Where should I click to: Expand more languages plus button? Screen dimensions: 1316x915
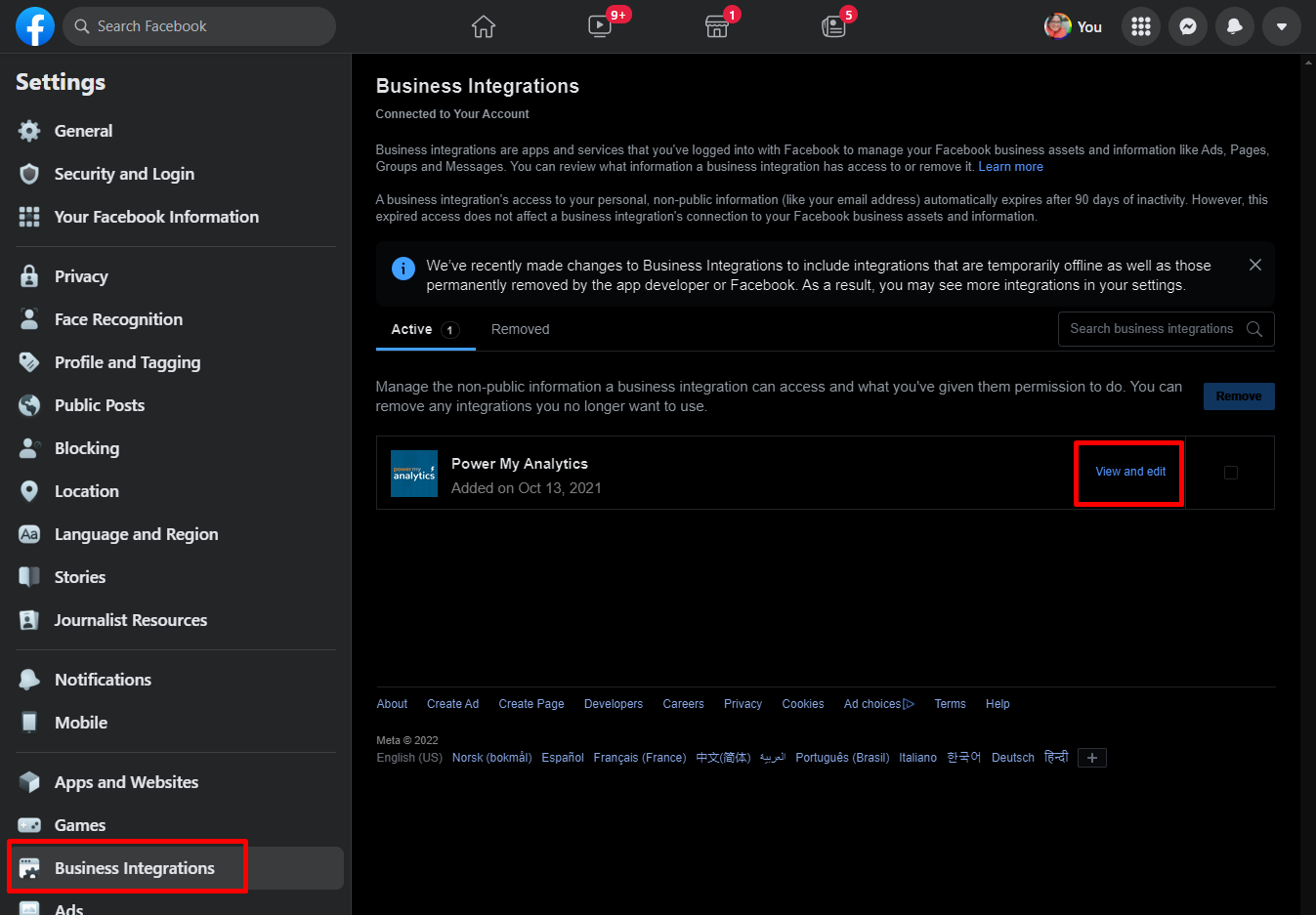coord(1091,758)
